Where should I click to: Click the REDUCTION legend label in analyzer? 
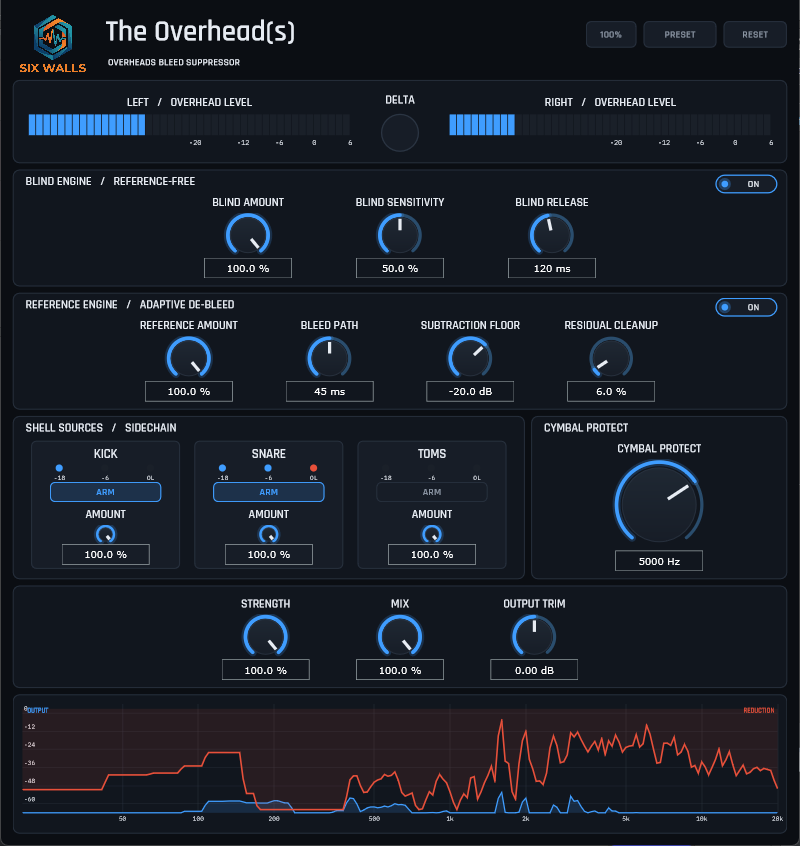[758, 710]
